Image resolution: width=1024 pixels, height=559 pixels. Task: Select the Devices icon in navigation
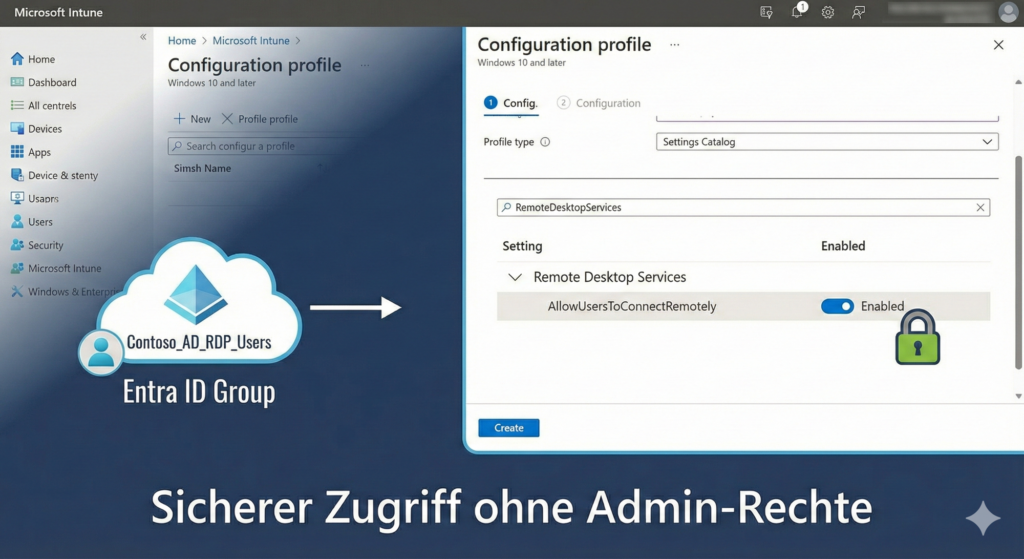click(x=17, y=129)
